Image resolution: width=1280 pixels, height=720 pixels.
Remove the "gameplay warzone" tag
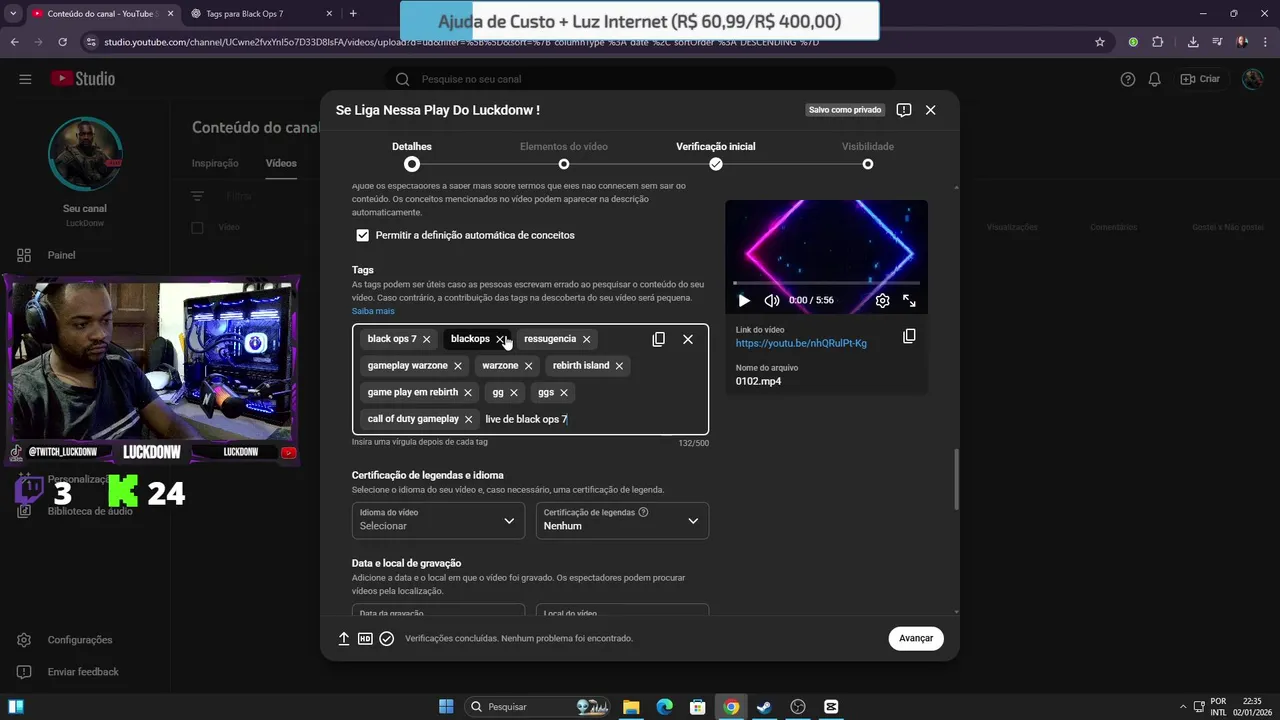click(458, 366)
